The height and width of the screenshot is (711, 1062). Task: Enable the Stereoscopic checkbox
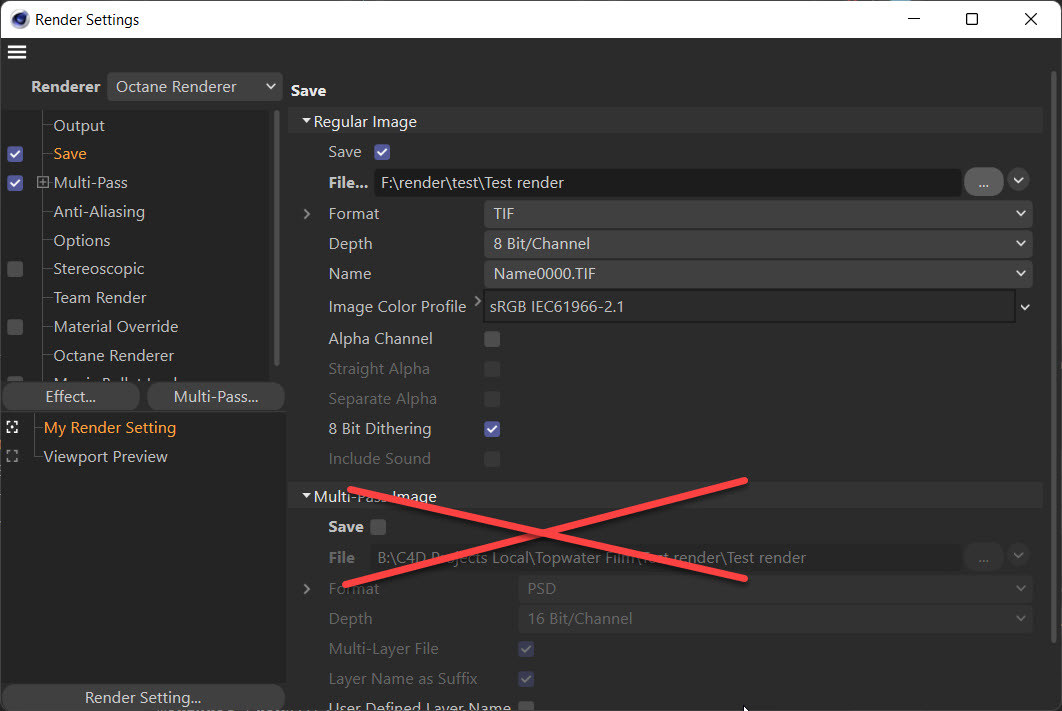point(15,270)
